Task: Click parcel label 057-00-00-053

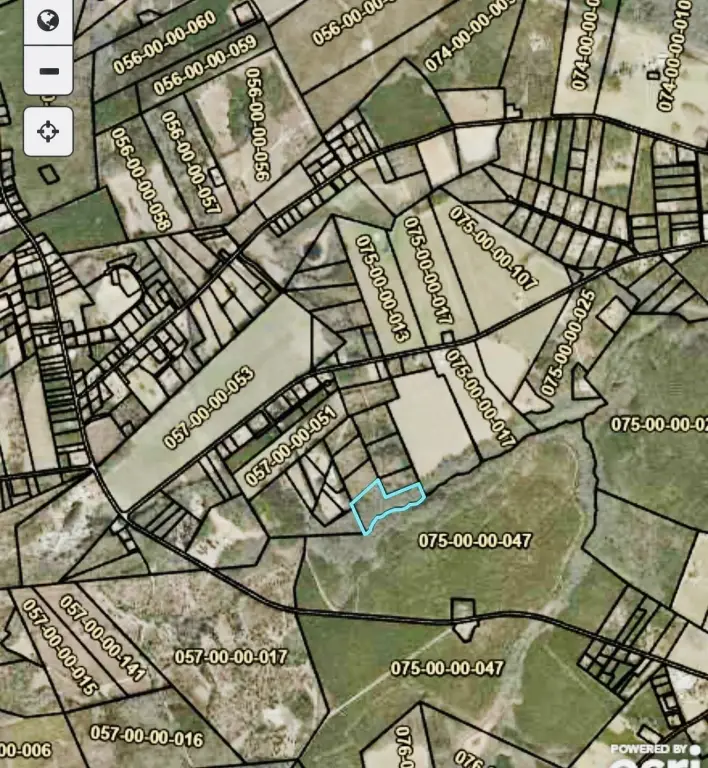Action: click(210, 408)
